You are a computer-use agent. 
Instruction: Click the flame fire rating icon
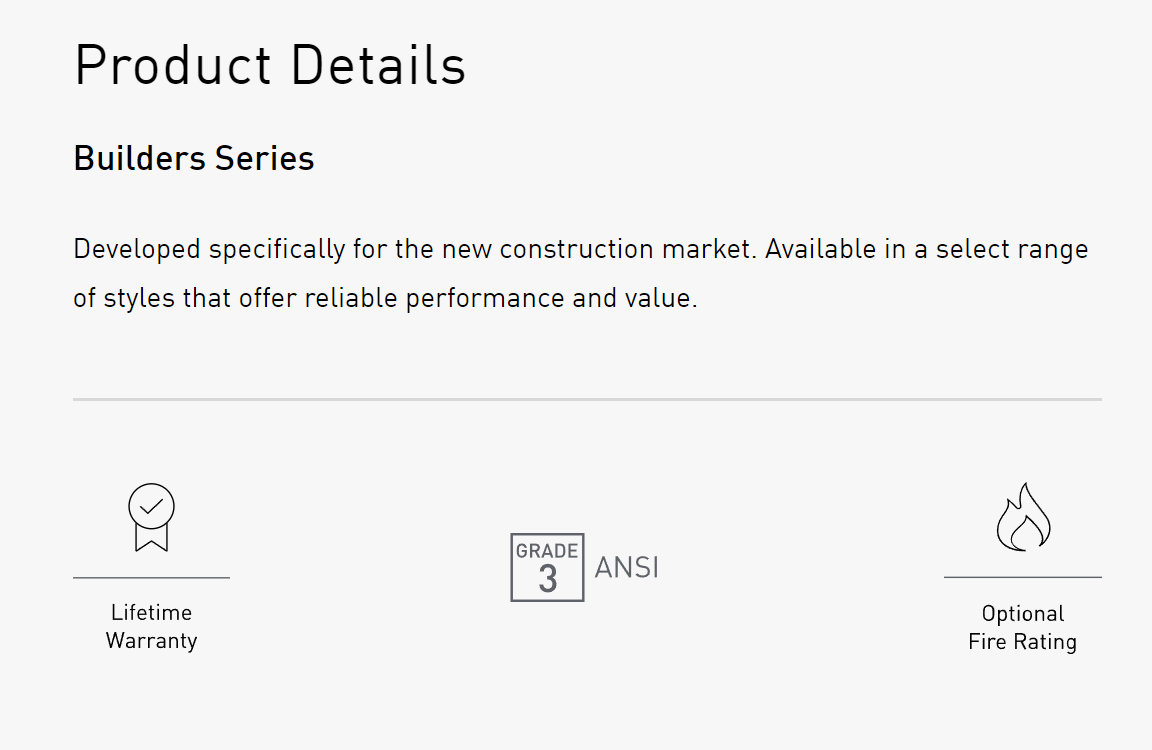(1023, 516)
